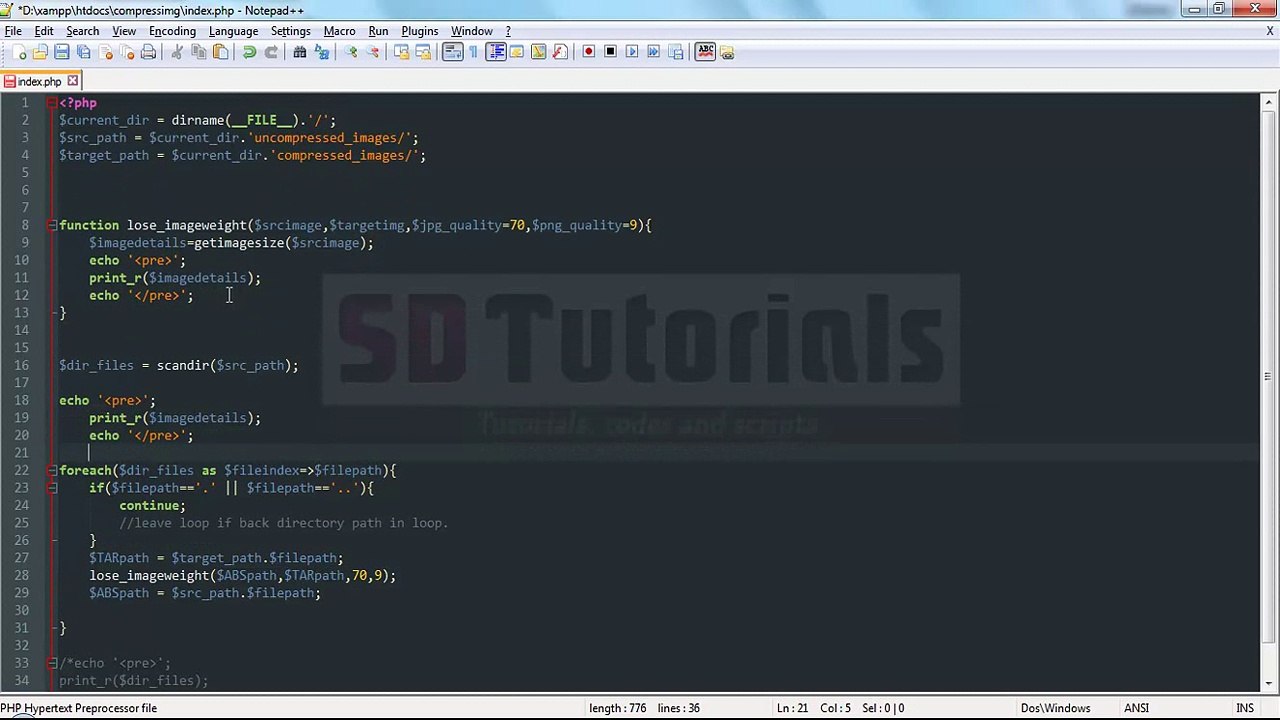Image resolution: width=1280 pixels, height=720 pixels.
Task: Click the vertical scrollbar's down arrow
Action: pos(1268,682)
